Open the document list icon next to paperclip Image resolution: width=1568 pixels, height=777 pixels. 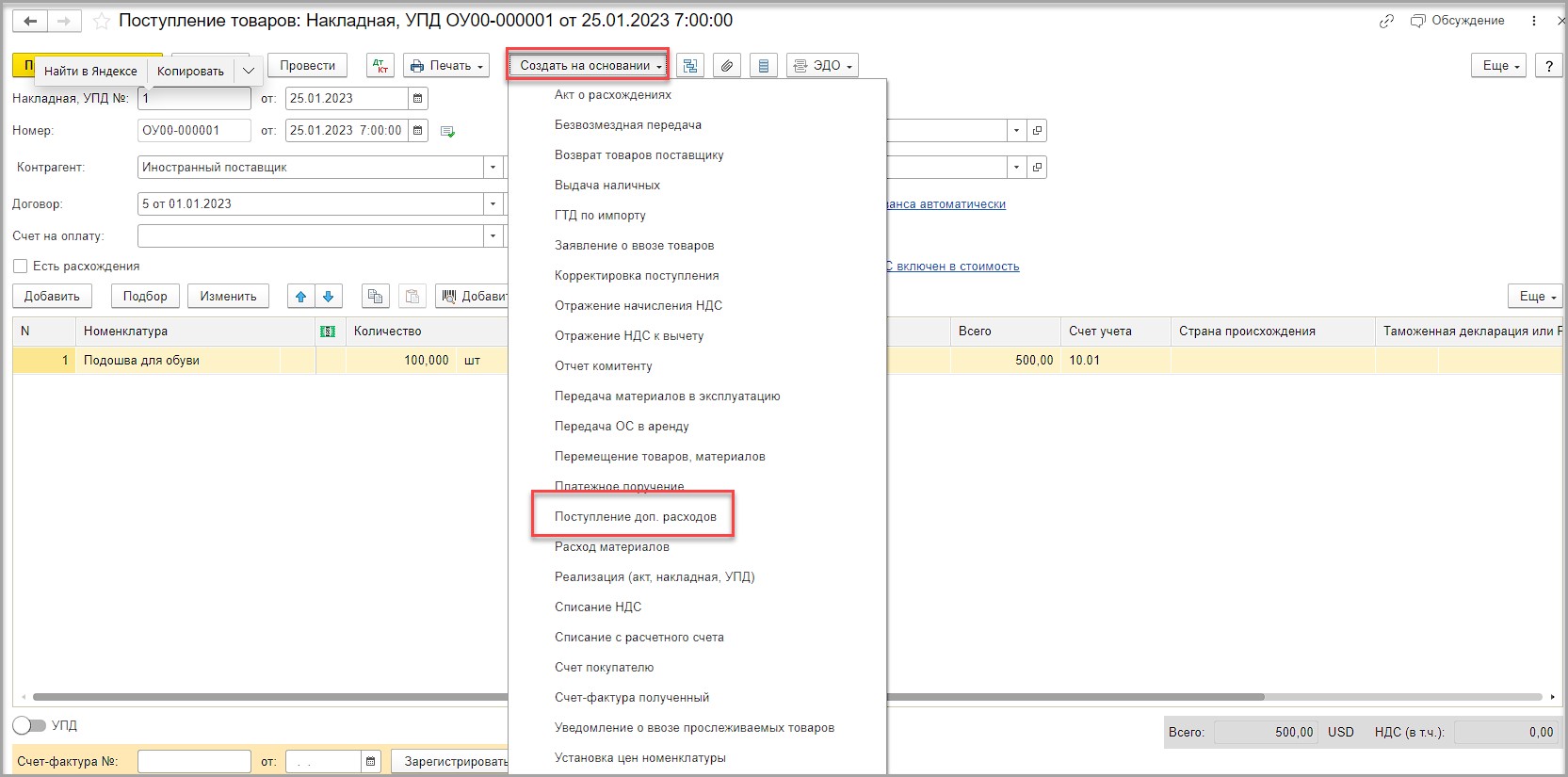click(764, 65)
